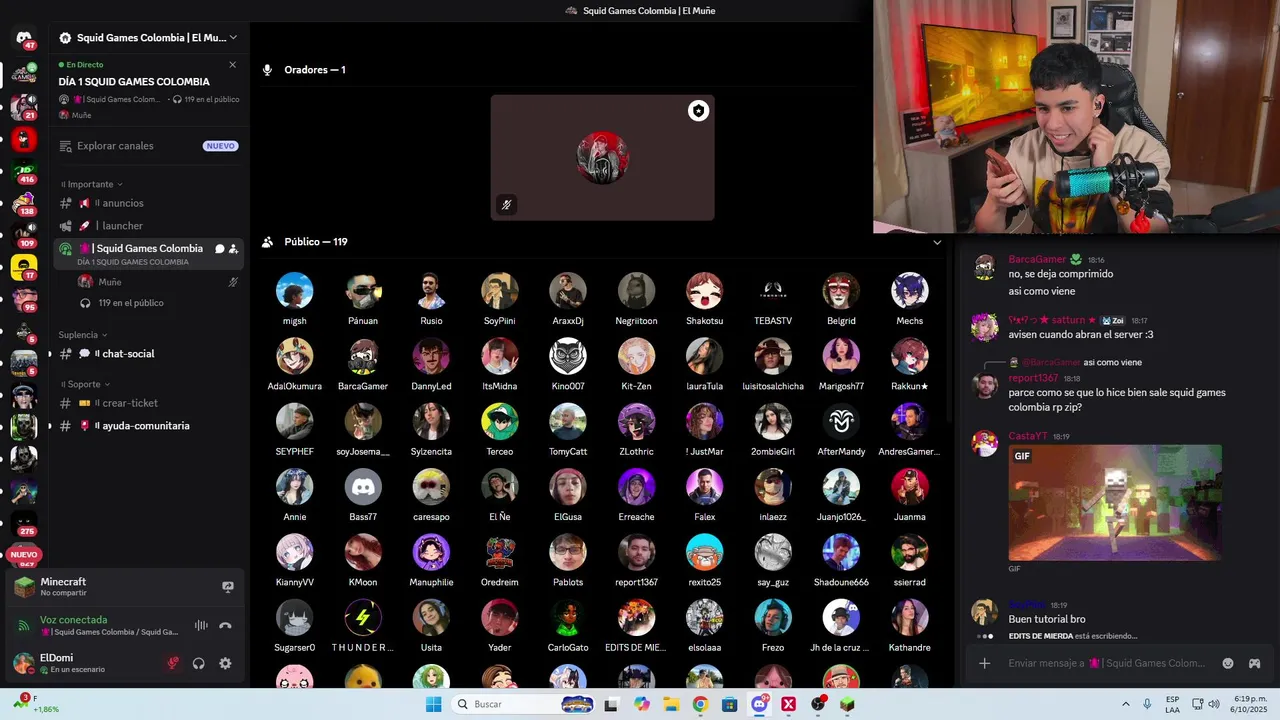Open the ayuda-comunitaria channel
Image resolution: width=1280 pixels, height=720 pixels.
(148, 426)
